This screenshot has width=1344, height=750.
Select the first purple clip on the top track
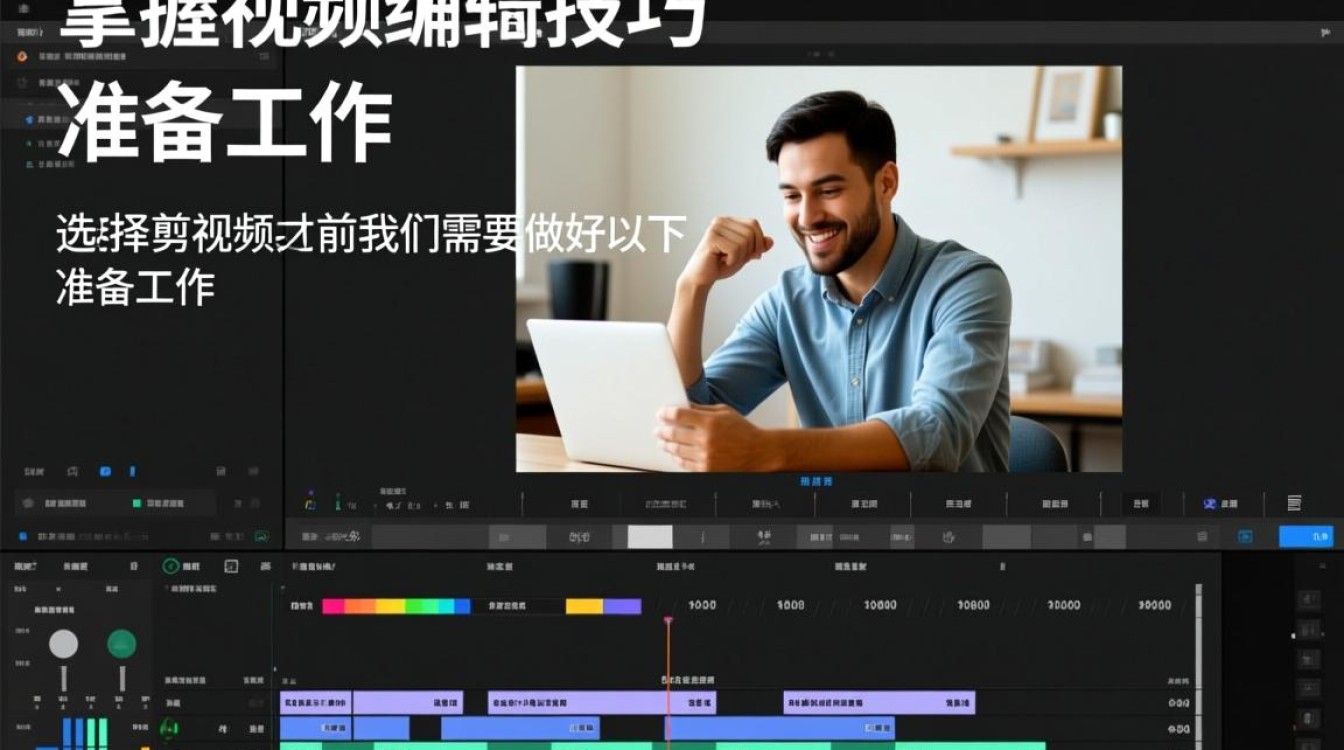click(316, 703)
